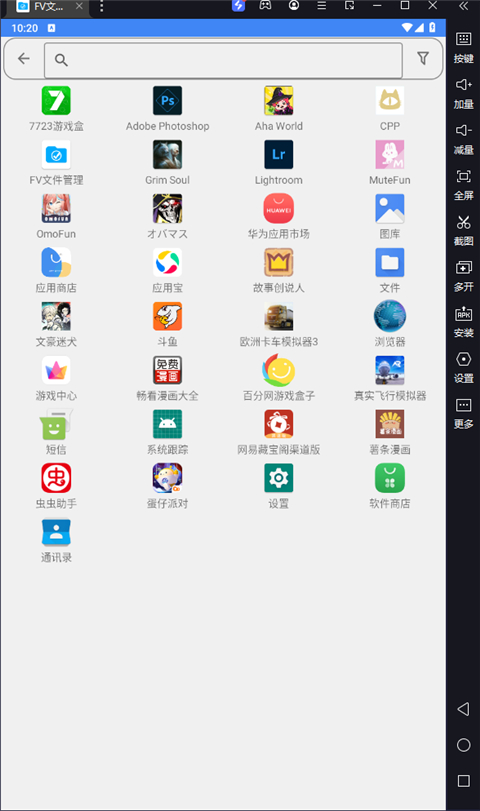The image size is (480, 811).
Task: Open the 文件 files app
Action: pyautogui.click(x=389, y=262)
